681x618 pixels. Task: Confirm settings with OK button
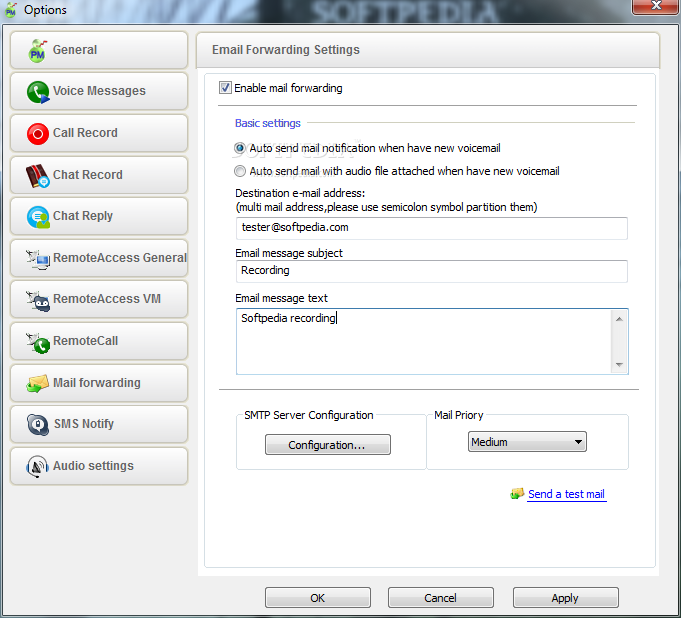coord(317,598)
